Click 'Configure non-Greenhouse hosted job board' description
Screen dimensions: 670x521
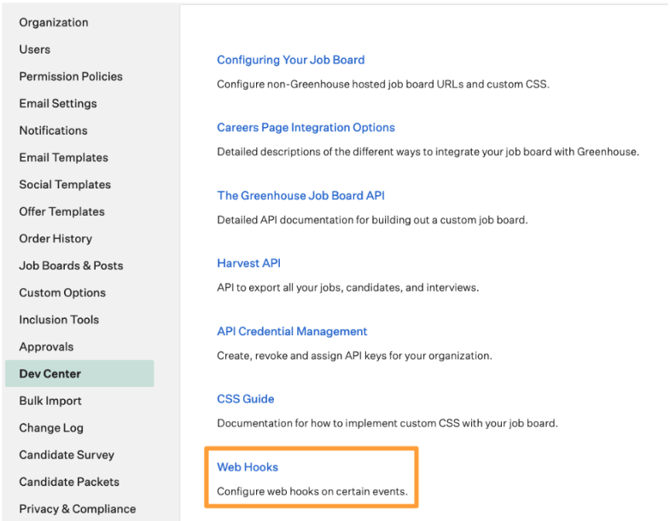click(x=383, y=84)
